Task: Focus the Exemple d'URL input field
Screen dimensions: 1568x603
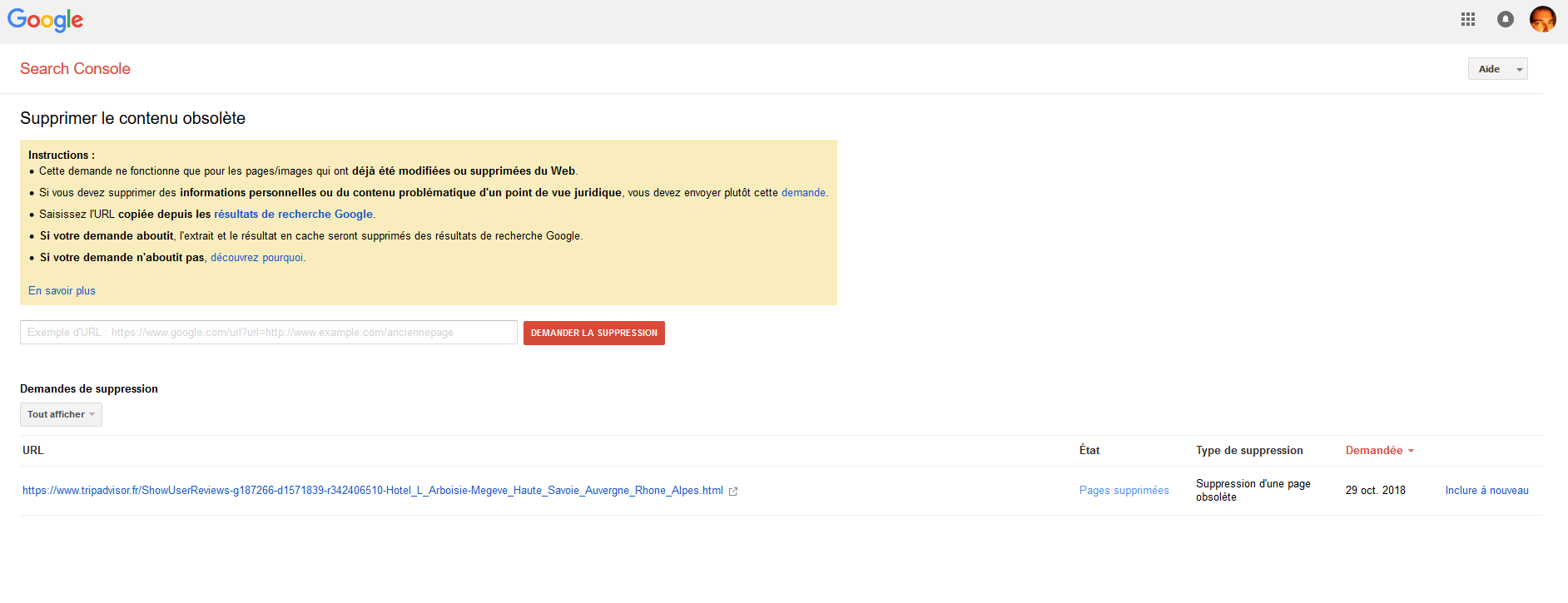Action: click(x=269, y=332)
